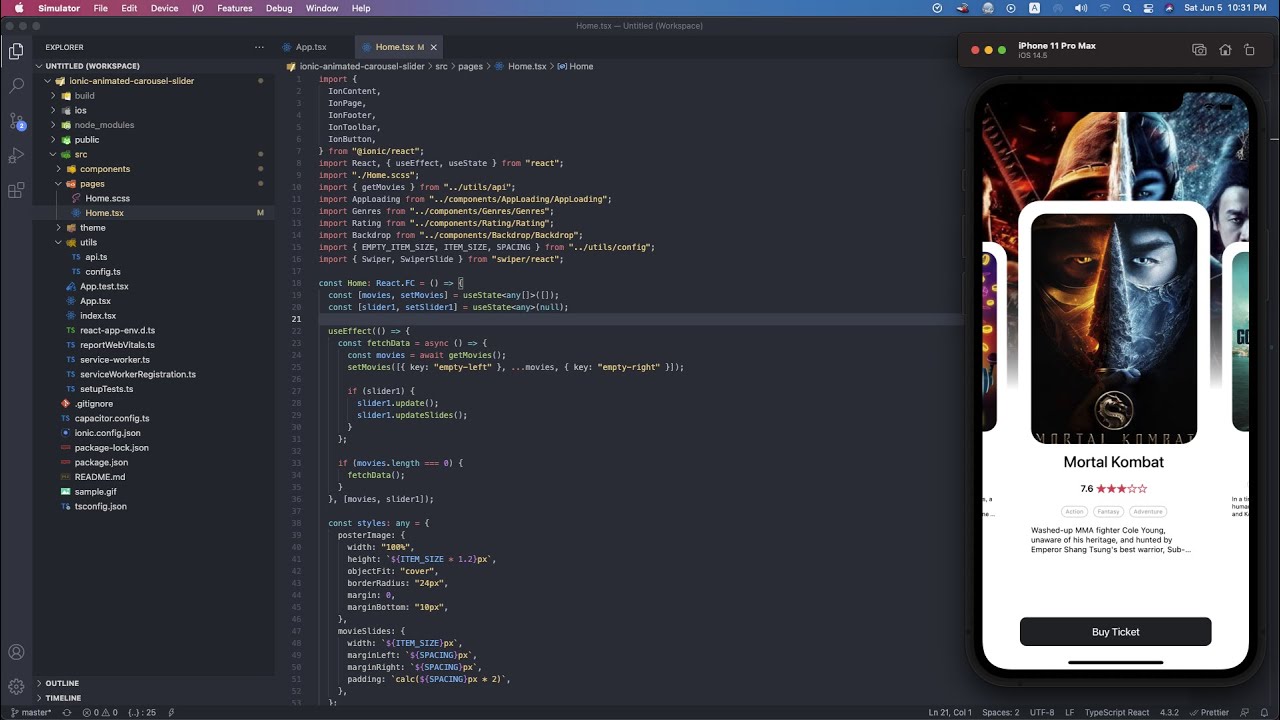Click the master branch status item
Viewport: 1280px width, 720px height.
(30, 713)
